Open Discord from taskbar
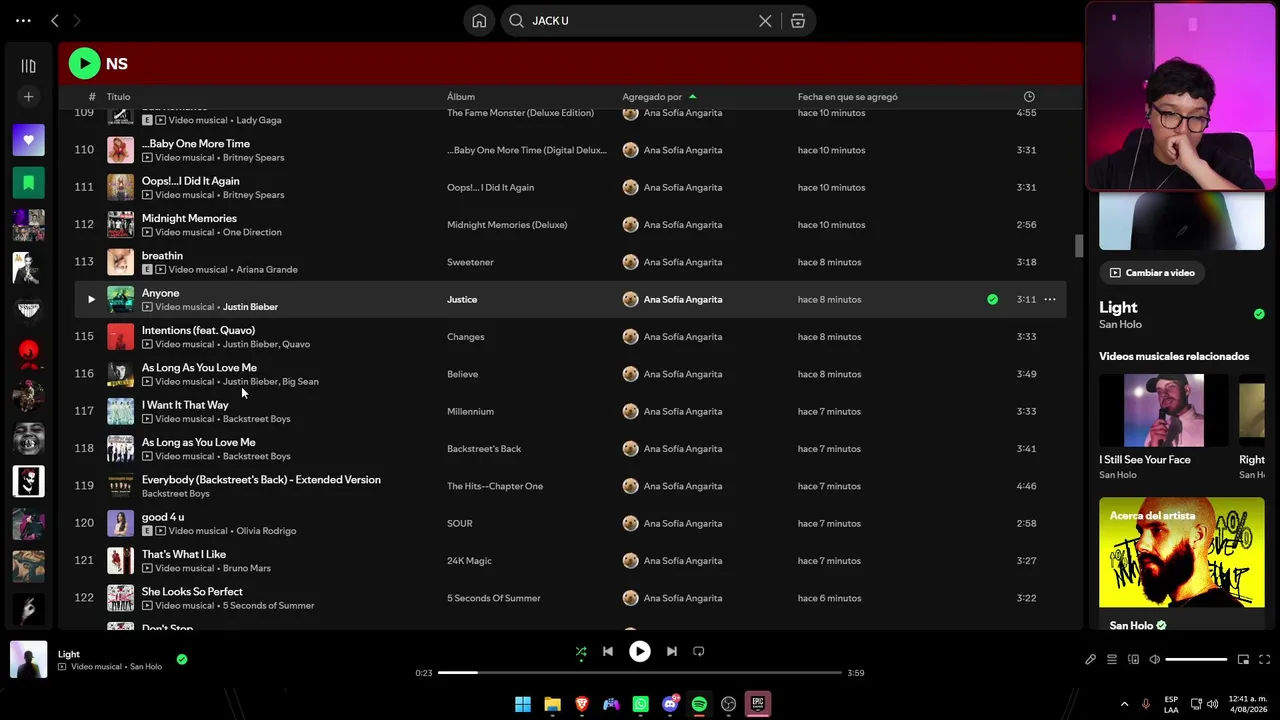 pyautogui.click(x=670, y=704)
